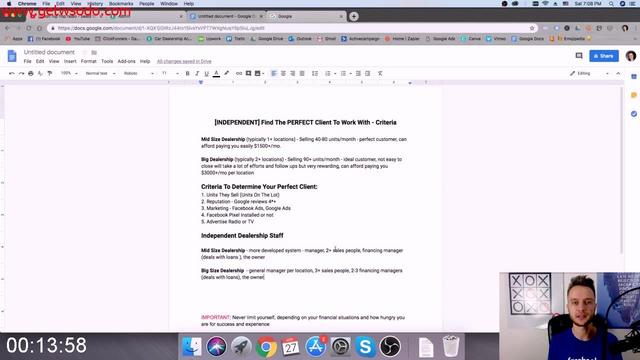Viewport: 640px width, 360px height.
Task: Open the highlight color pen tool
Action: point(227,73)
